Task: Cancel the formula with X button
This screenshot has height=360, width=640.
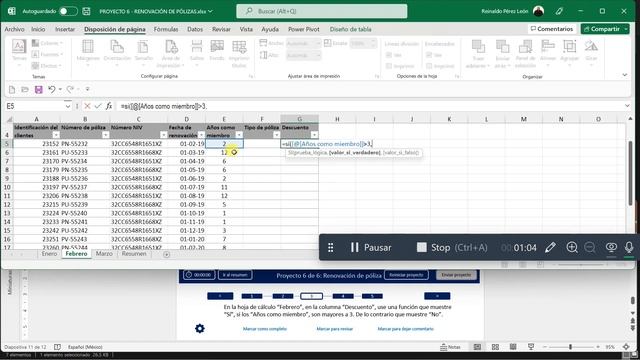Action: click(x=87, y=106)
